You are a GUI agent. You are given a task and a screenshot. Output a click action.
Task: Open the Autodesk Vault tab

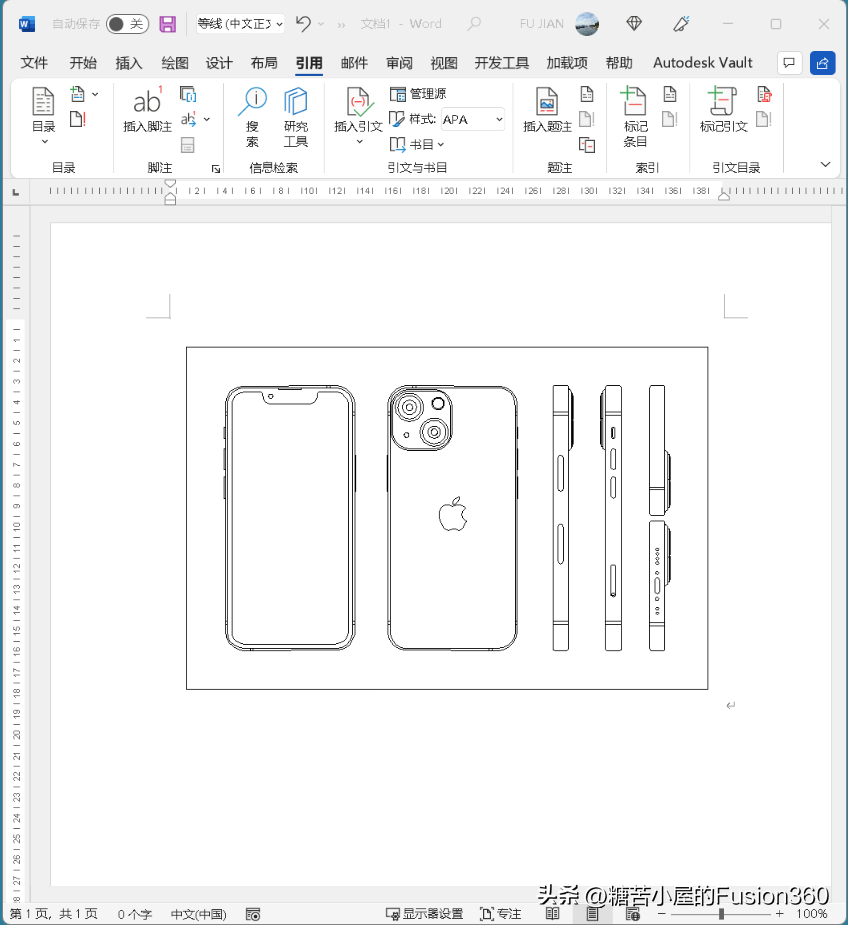(702, 63)
